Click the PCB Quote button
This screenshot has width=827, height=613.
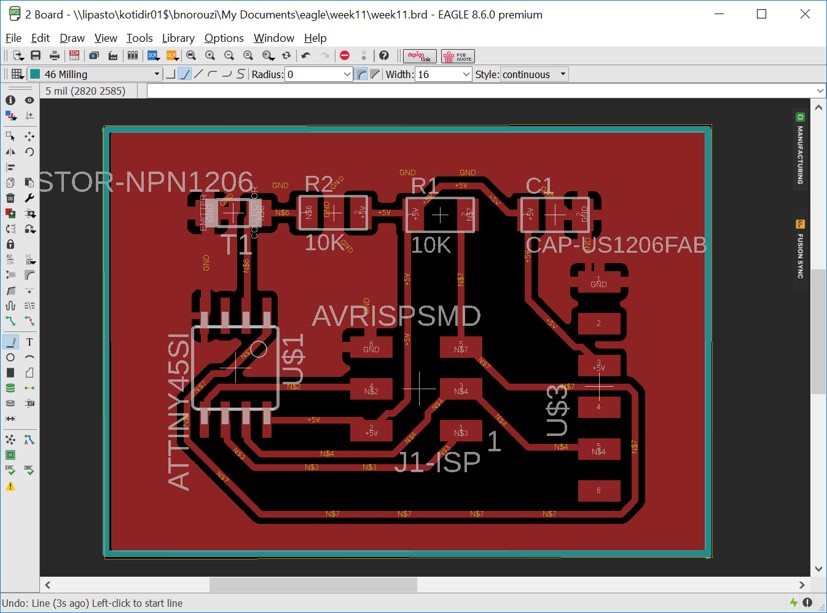click(458, 56)
